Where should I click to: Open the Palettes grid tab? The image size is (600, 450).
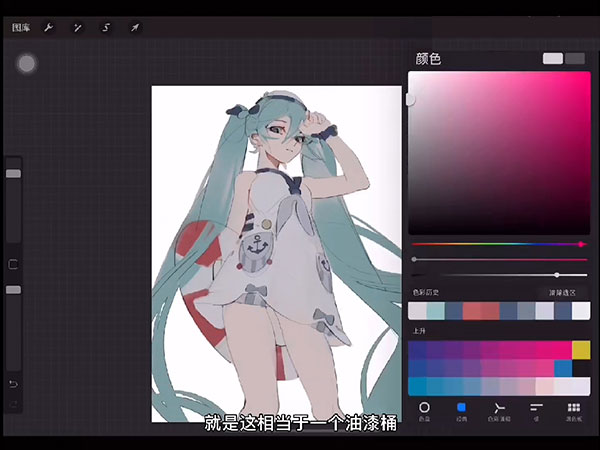tap(574, 411)
